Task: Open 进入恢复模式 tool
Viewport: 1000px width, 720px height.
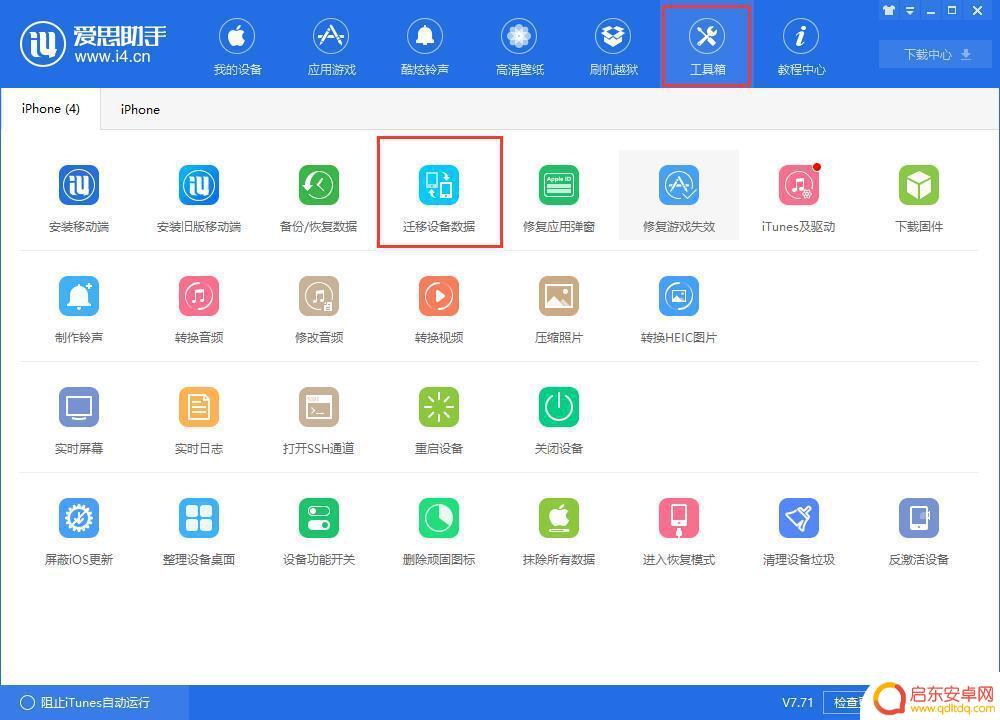Action: pyautogui.click(x=679, y=531)
